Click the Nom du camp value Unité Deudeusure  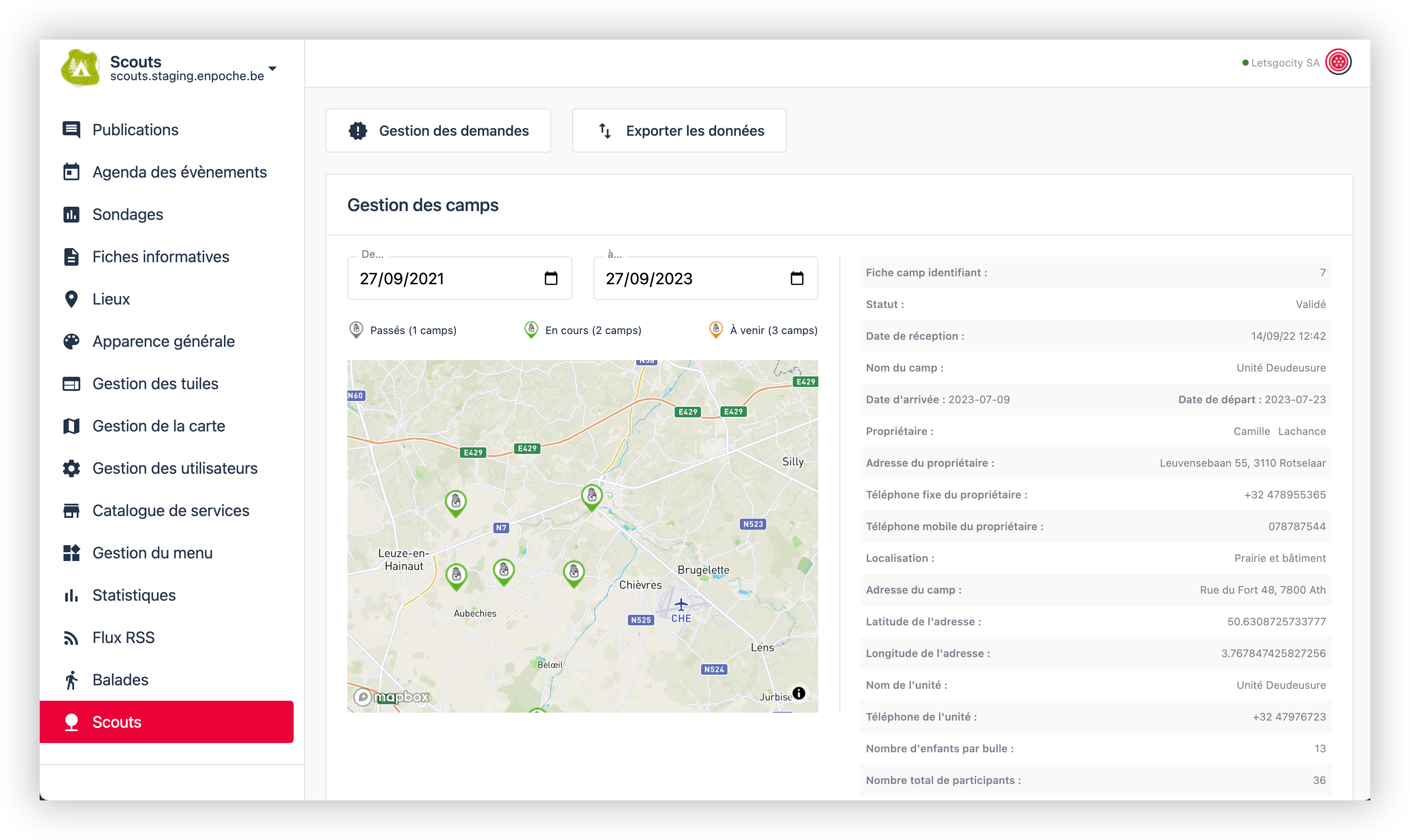[1281, 368]
